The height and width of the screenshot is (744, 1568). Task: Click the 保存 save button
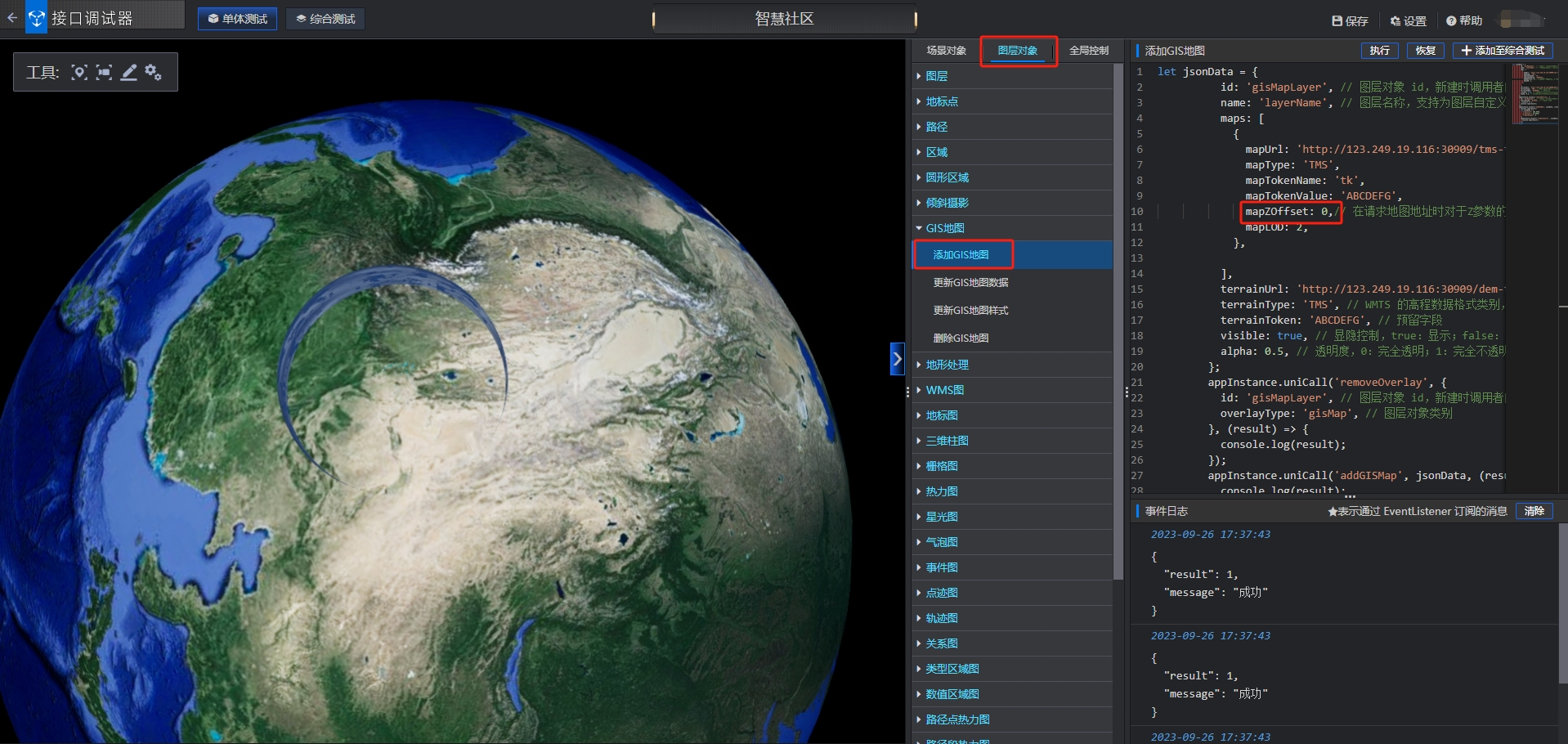pos(1350,20)
